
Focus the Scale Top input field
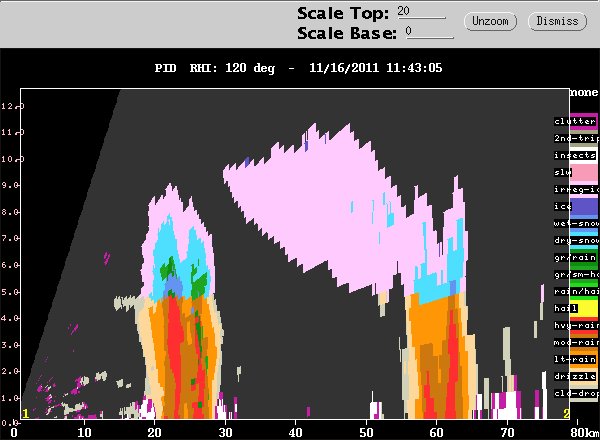coord(421,12)
